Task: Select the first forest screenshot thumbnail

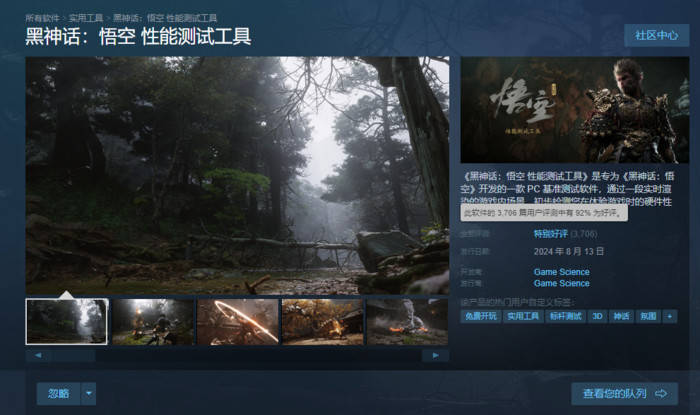Action: [67, 321]
